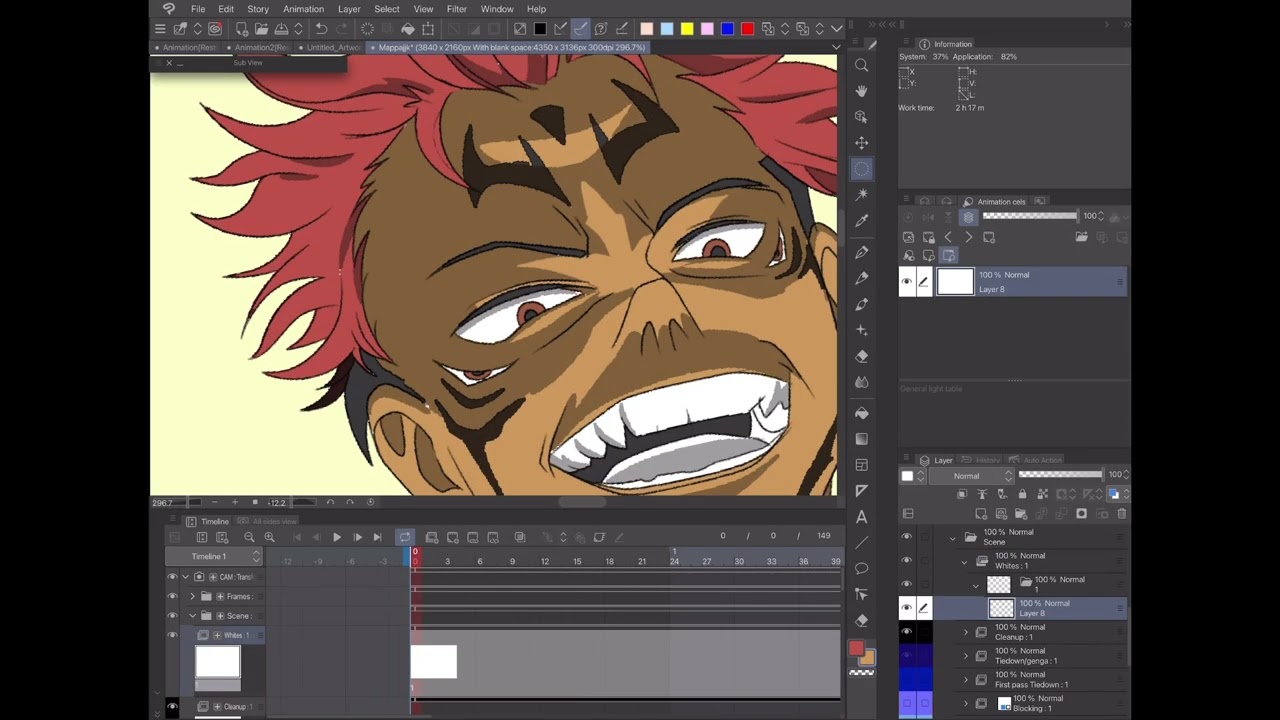This screenshot has height=720, width=1280.
Task: Open the Layer menu
Action: coord(349,9)
